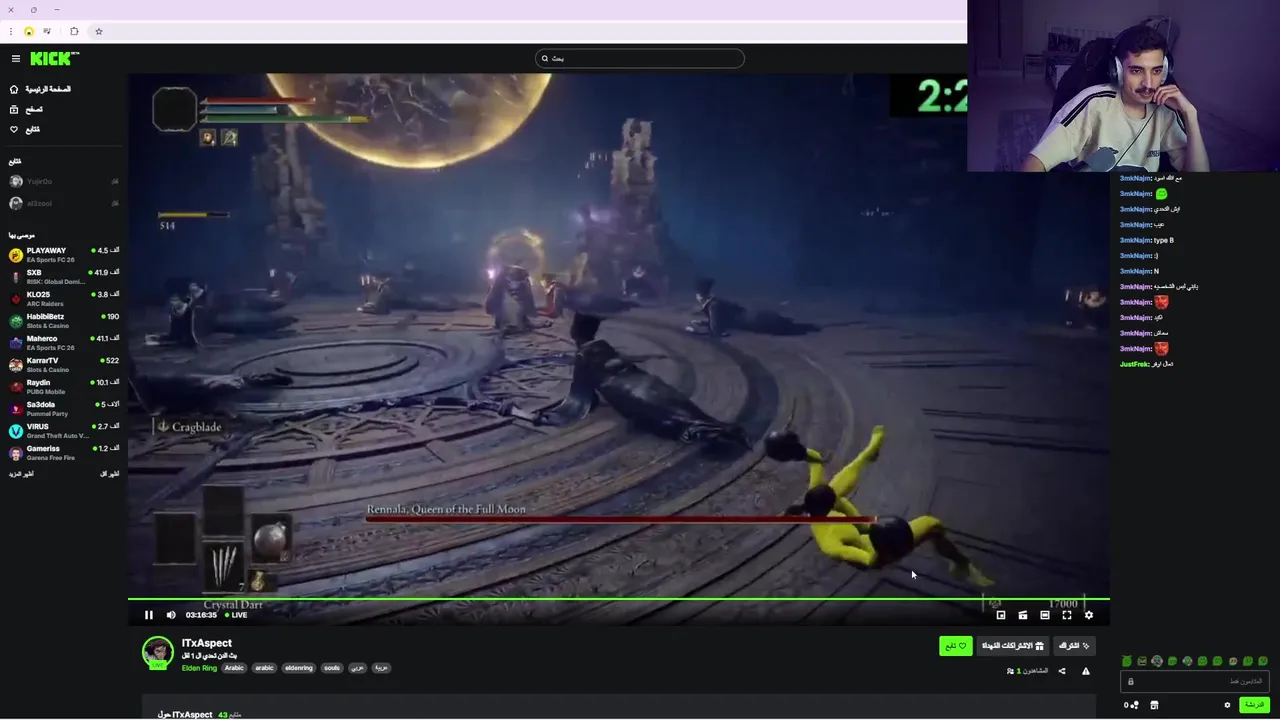1280x720 pixels.
Task: Click the first emote in the chat emote row
Action: click(x=1127, y=661)
